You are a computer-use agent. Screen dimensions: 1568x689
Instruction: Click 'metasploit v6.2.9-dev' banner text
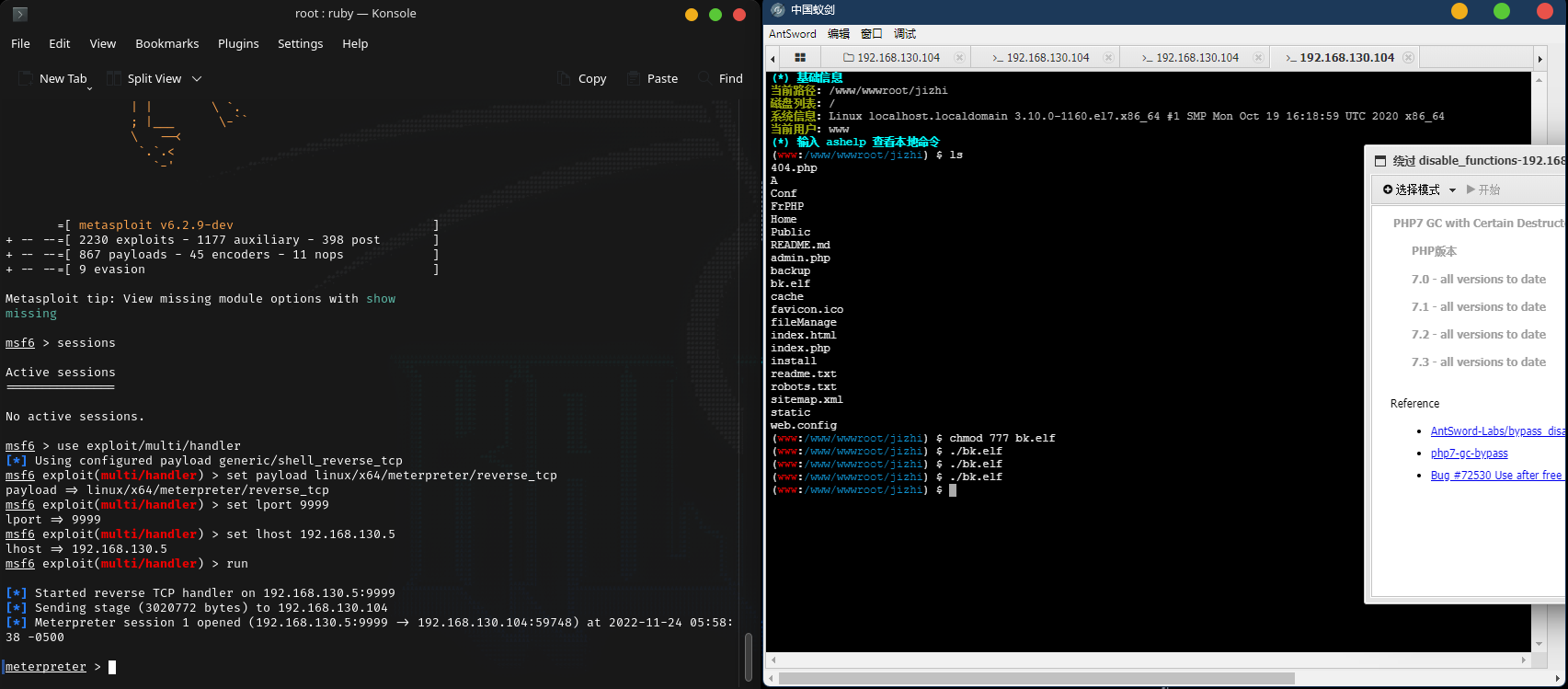(x=156, y=225)
